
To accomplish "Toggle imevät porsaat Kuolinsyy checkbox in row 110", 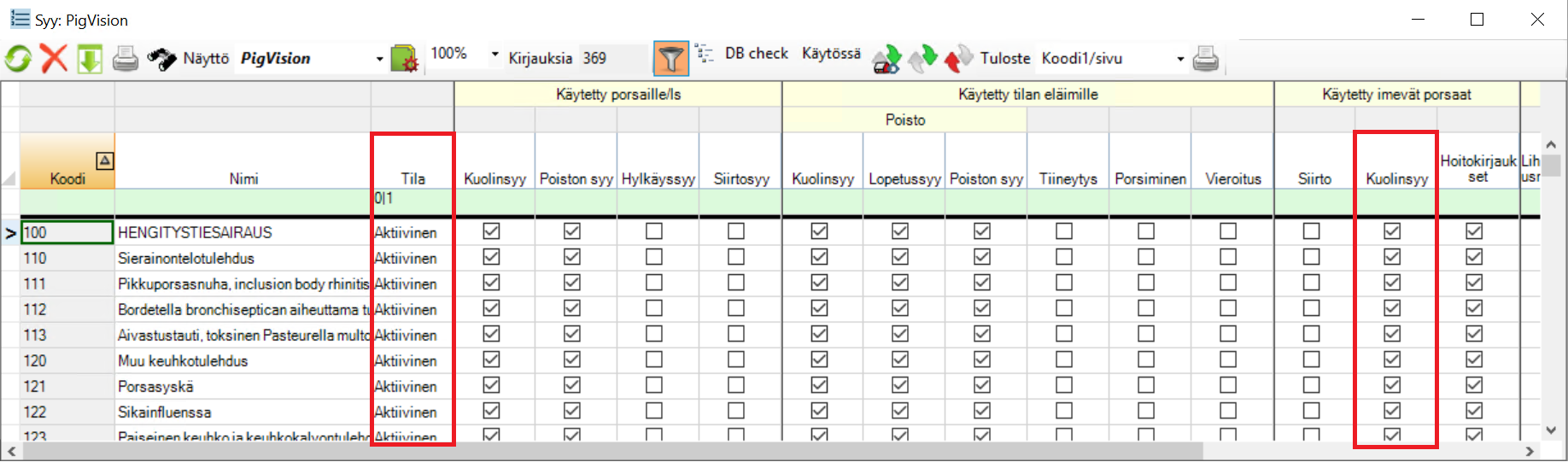I will 1392,257.
